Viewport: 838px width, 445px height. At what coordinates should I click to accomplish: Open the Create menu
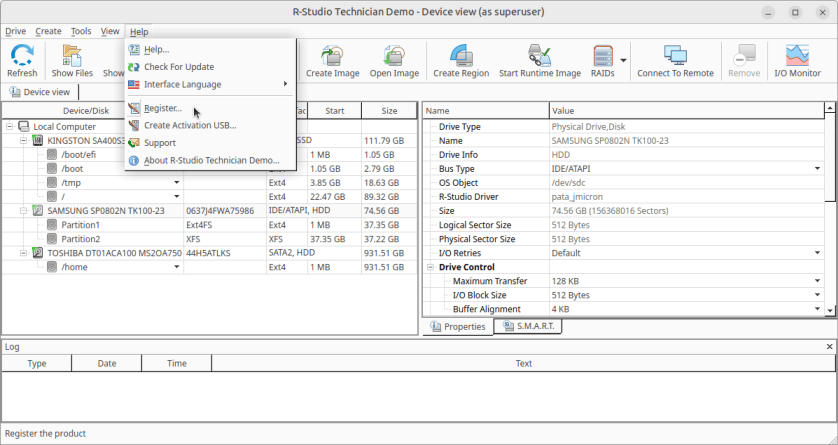tap(49, 32)
